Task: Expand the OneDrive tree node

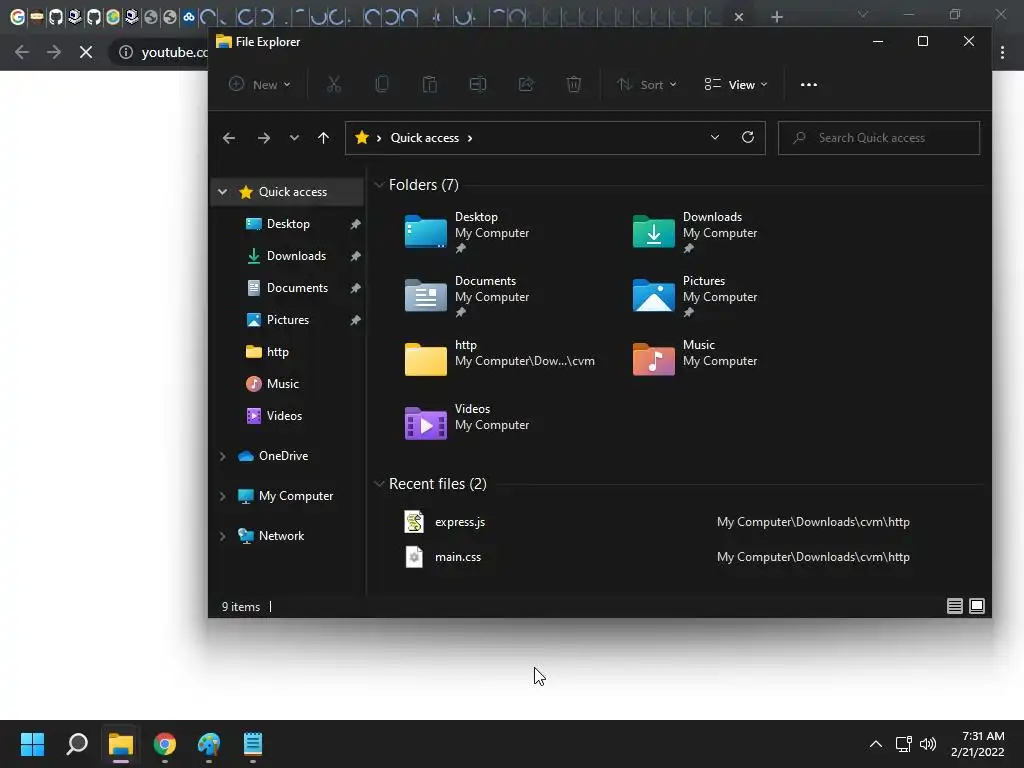Action: coord(223,456)
